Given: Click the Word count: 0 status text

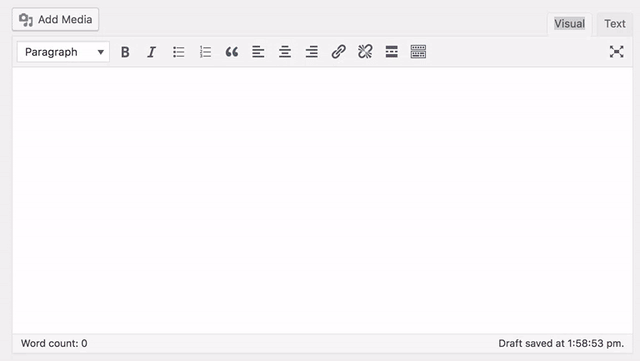Looking at the screenshot, I should (x=54, y=343).
